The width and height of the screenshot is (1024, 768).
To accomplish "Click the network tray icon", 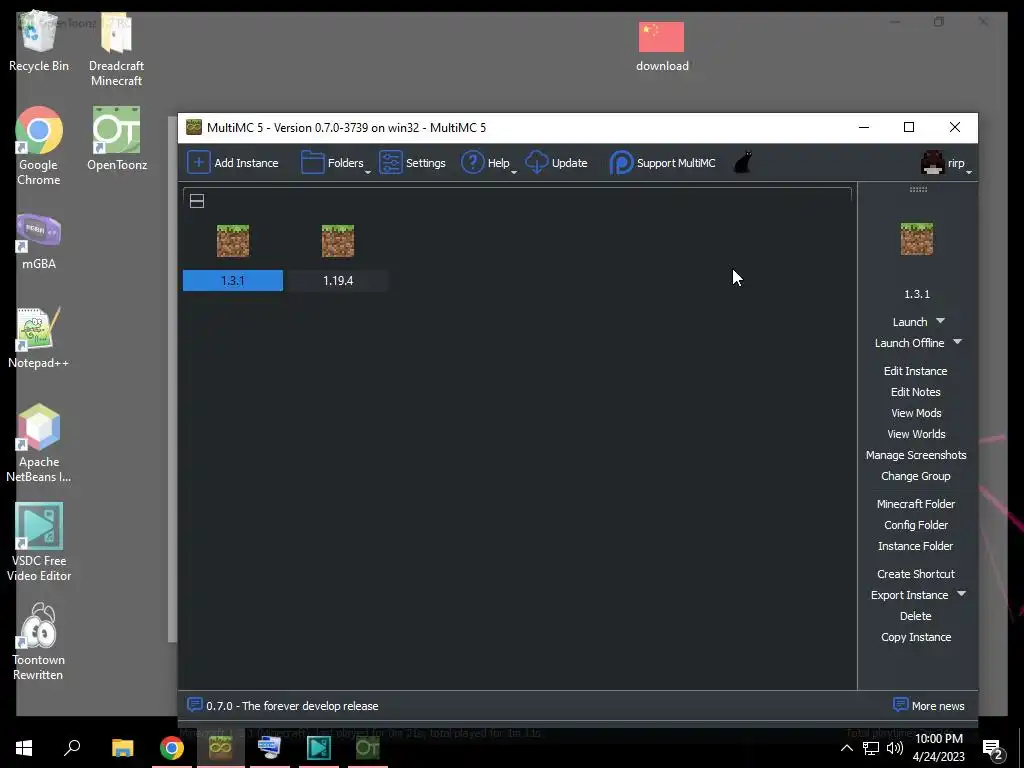I will (x=871, y=748).
